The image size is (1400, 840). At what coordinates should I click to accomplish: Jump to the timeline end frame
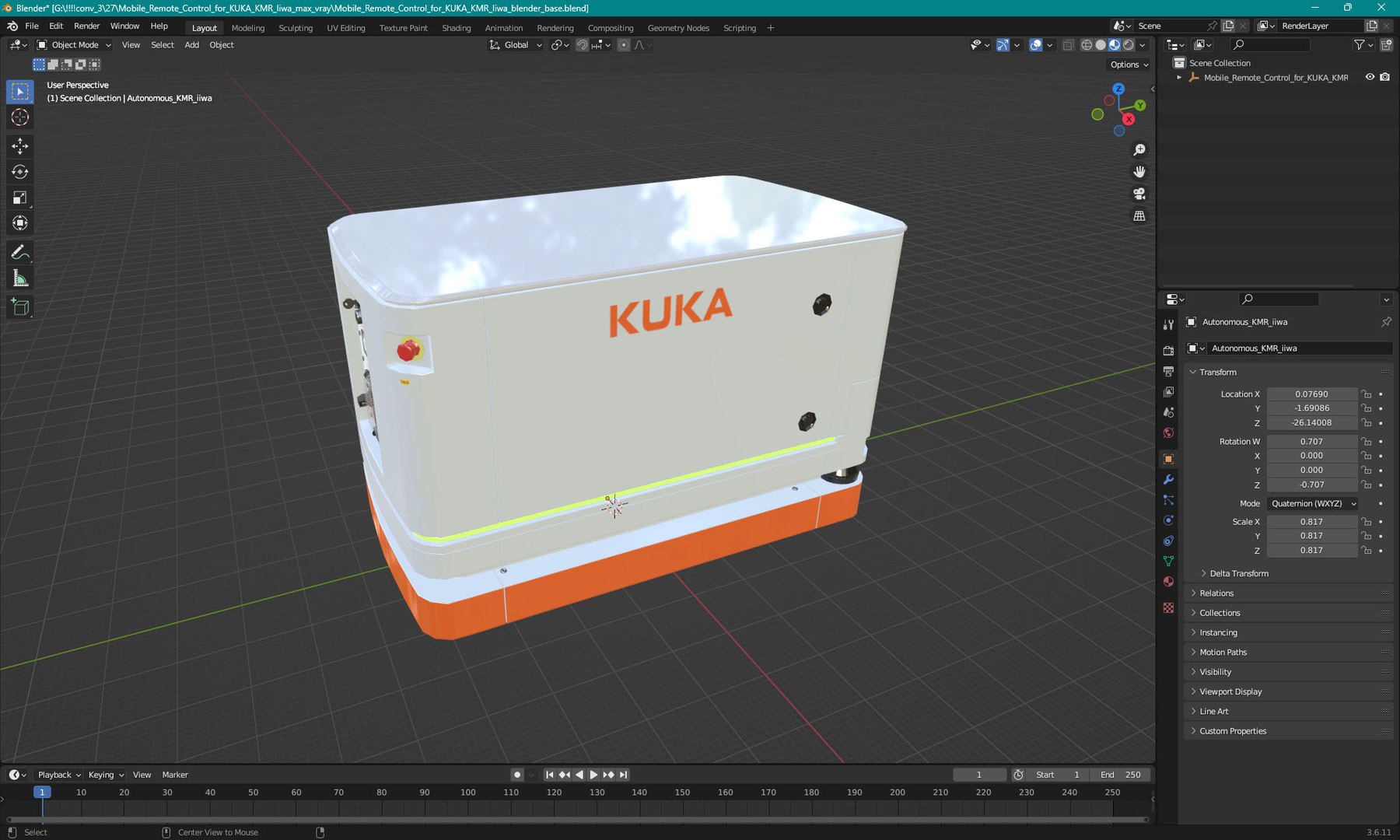pos(623,775)
